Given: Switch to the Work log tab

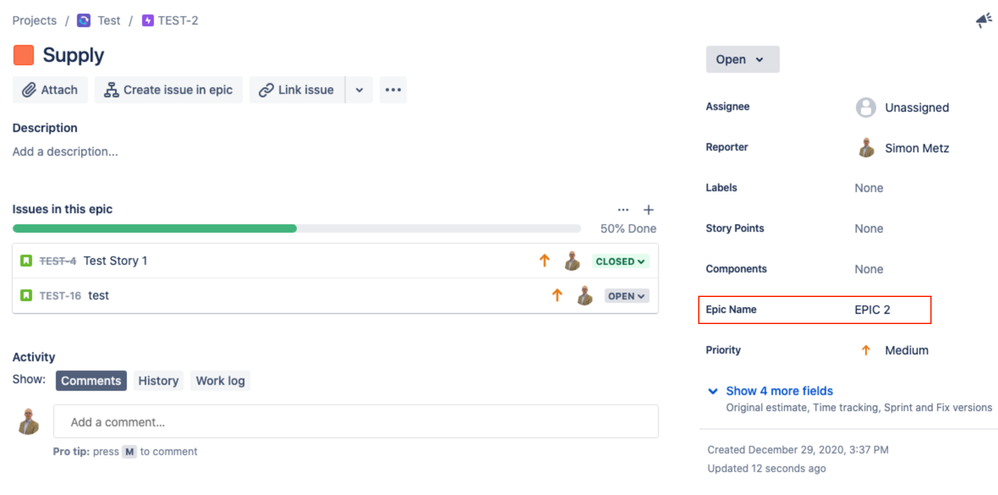Looking at the screenshot, I should click(x=220, y=380).
